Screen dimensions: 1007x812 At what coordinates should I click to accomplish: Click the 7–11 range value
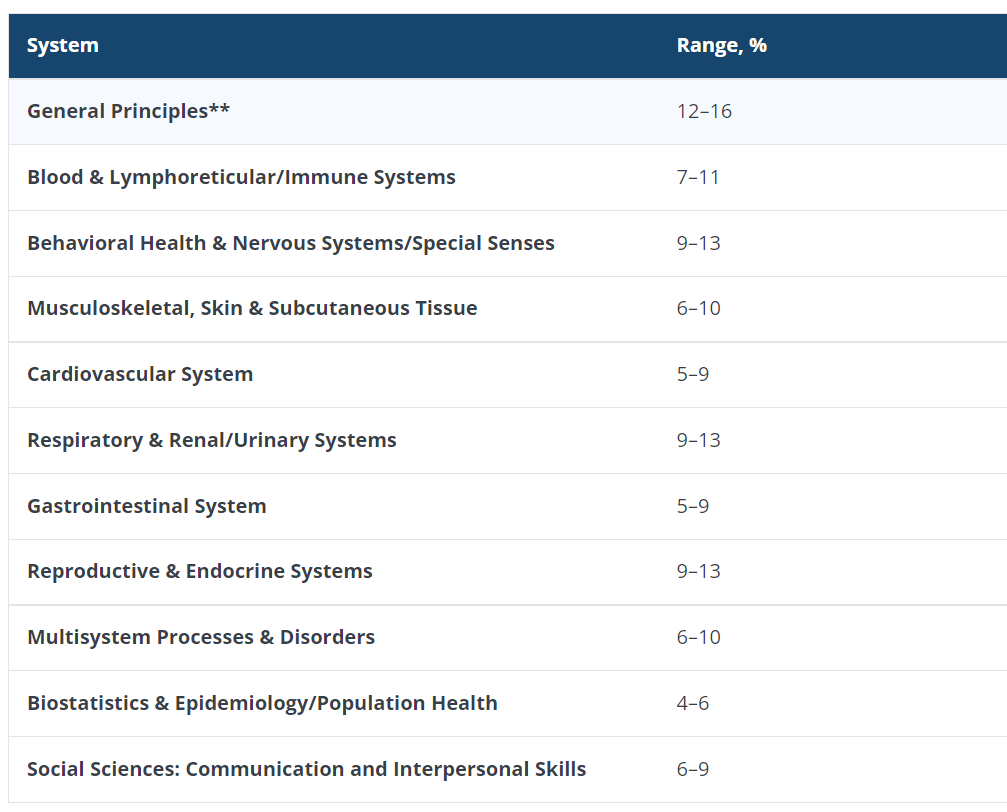[x=698, y=177]
